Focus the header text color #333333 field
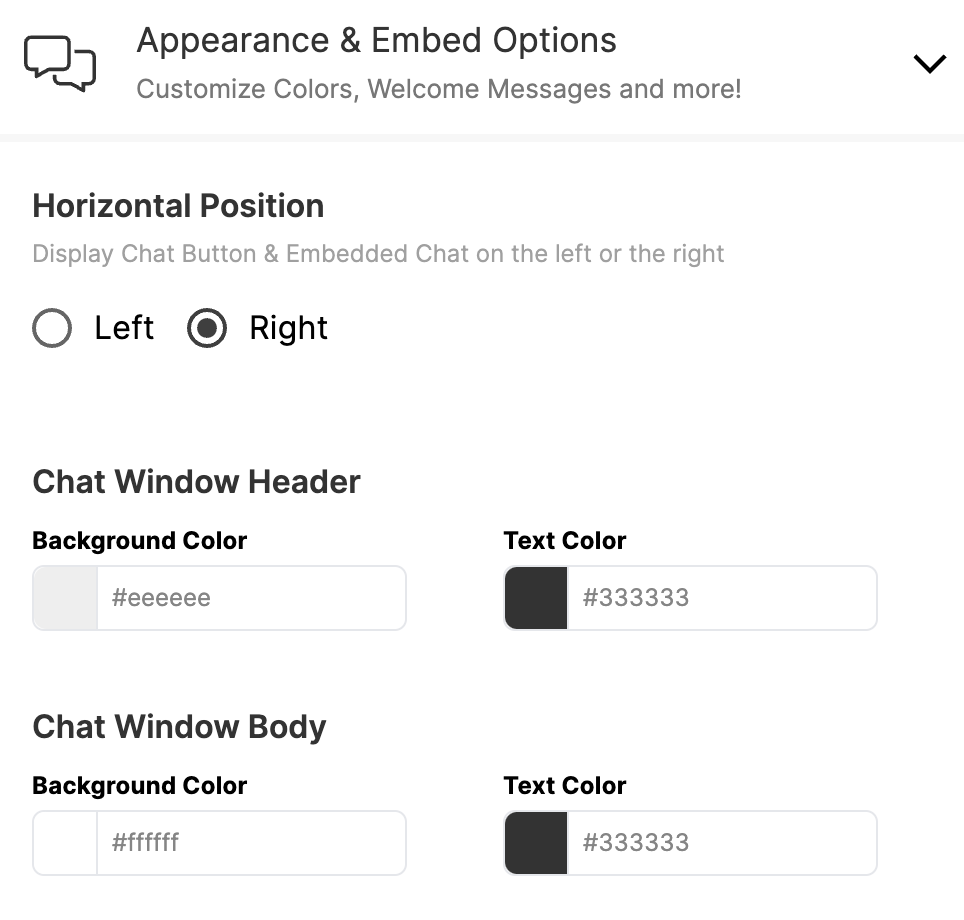 click(722, 598)
